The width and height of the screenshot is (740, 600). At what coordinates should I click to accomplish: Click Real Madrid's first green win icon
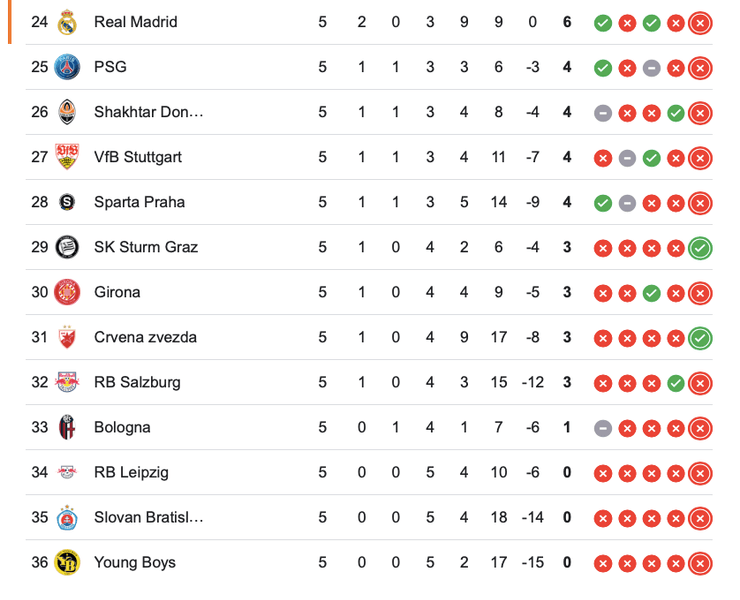(603, 22)
